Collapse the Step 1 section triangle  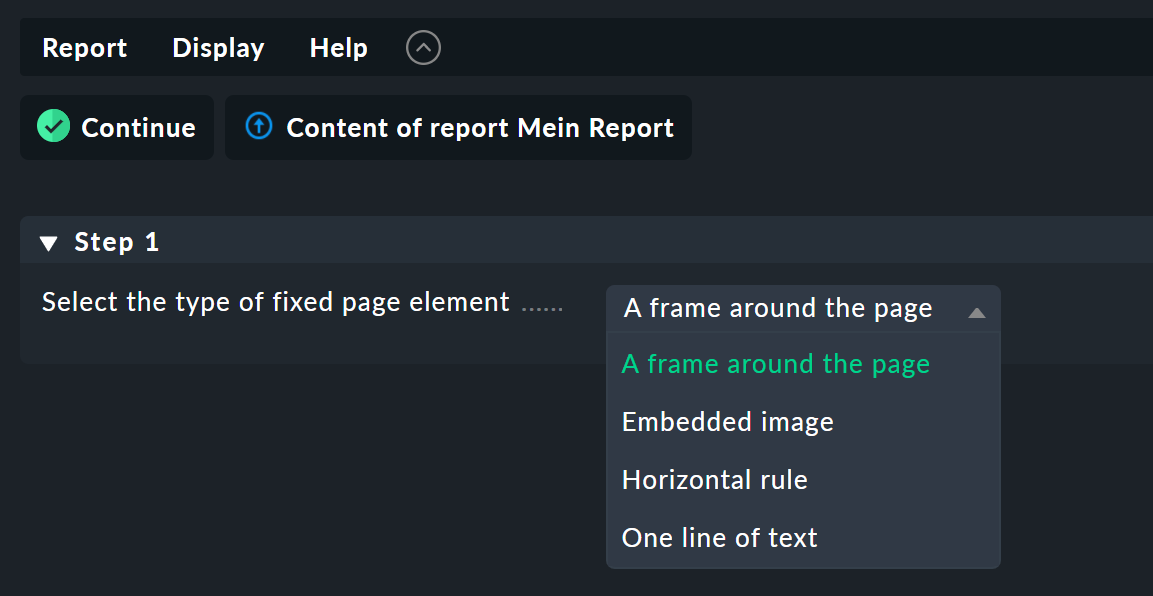click(x=49, y=243)
